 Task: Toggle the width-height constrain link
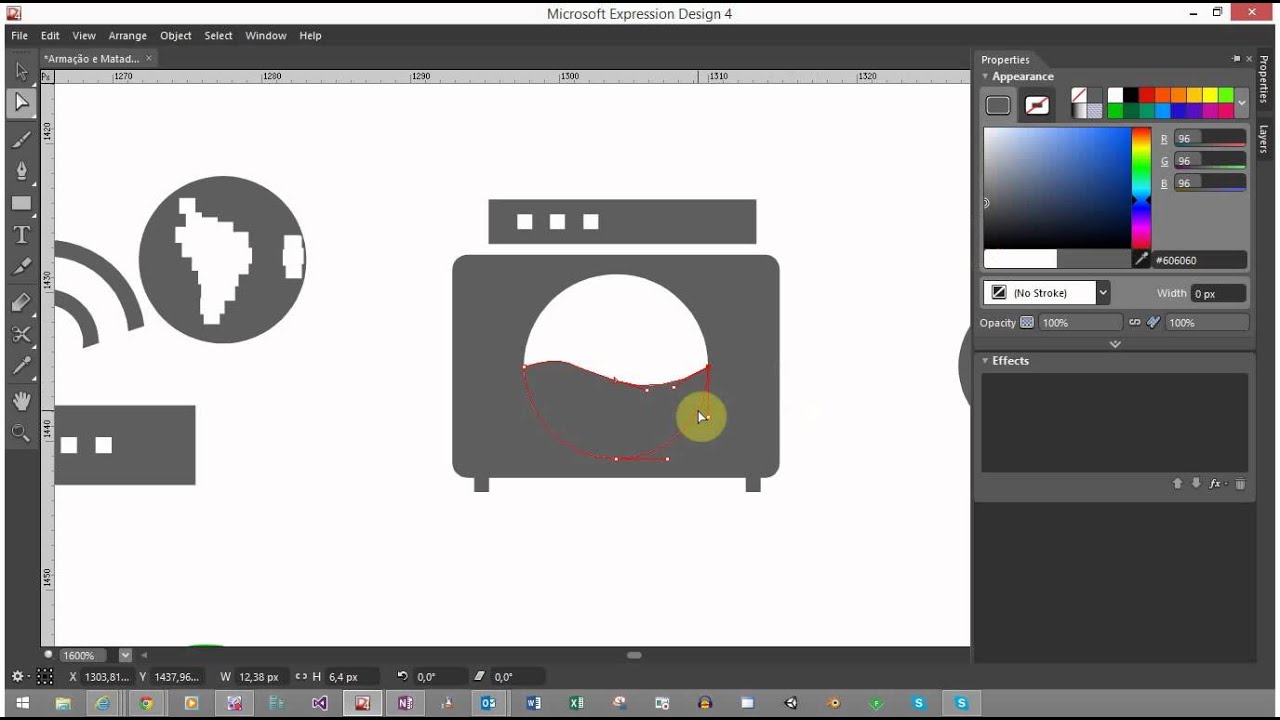[301, 677]
